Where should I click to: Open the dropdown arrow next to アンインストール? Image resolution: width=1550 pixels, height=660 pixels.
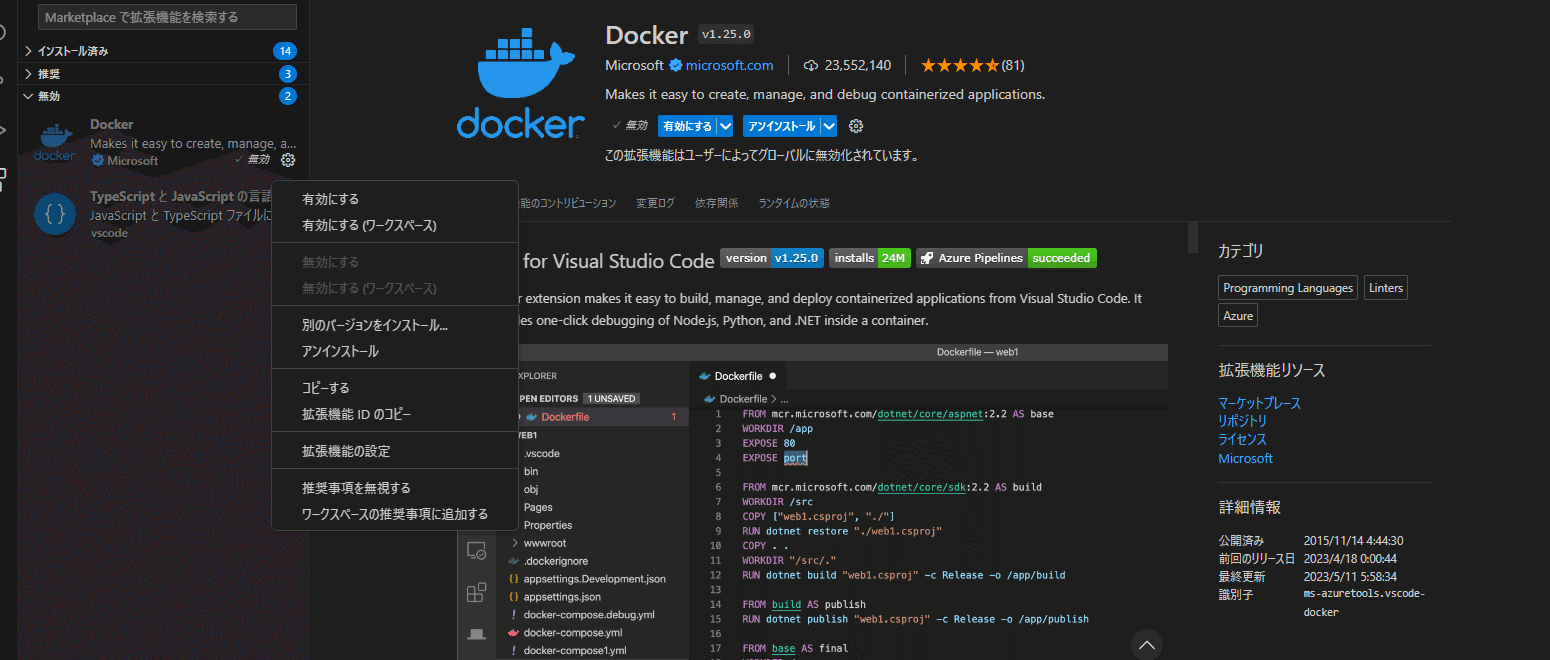829,126
